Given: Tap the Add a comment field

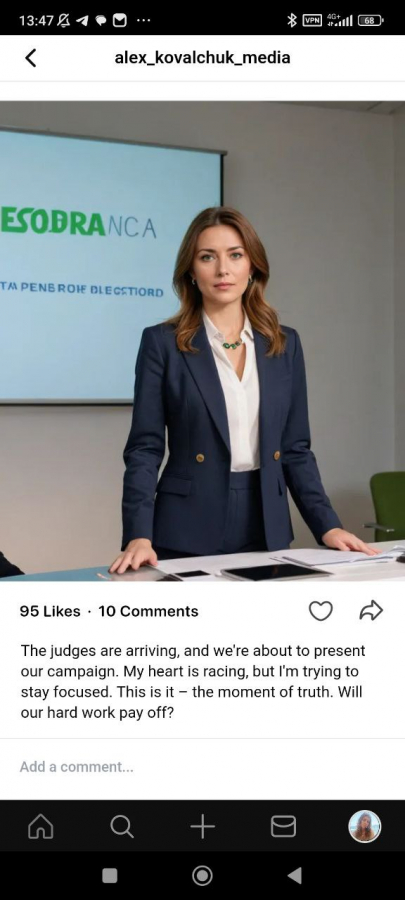Looking at the screenshot, I should point(202,767).
